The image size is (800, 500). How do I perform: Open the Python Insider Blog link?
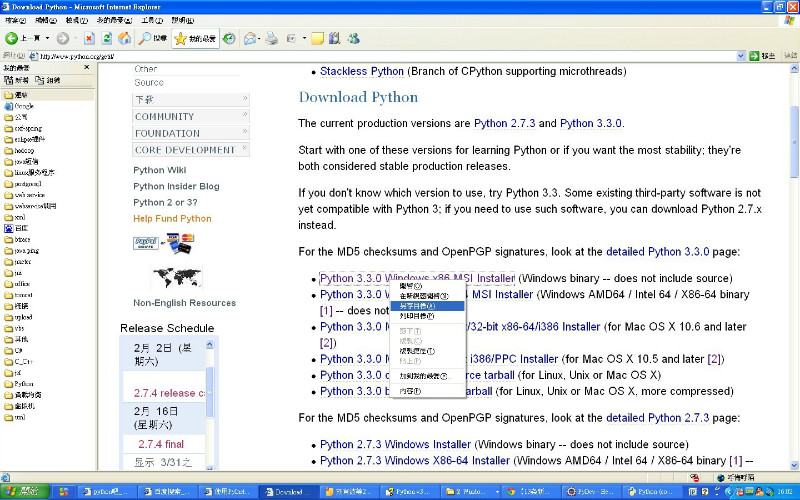pyautogui.click(x=177, y=186)
